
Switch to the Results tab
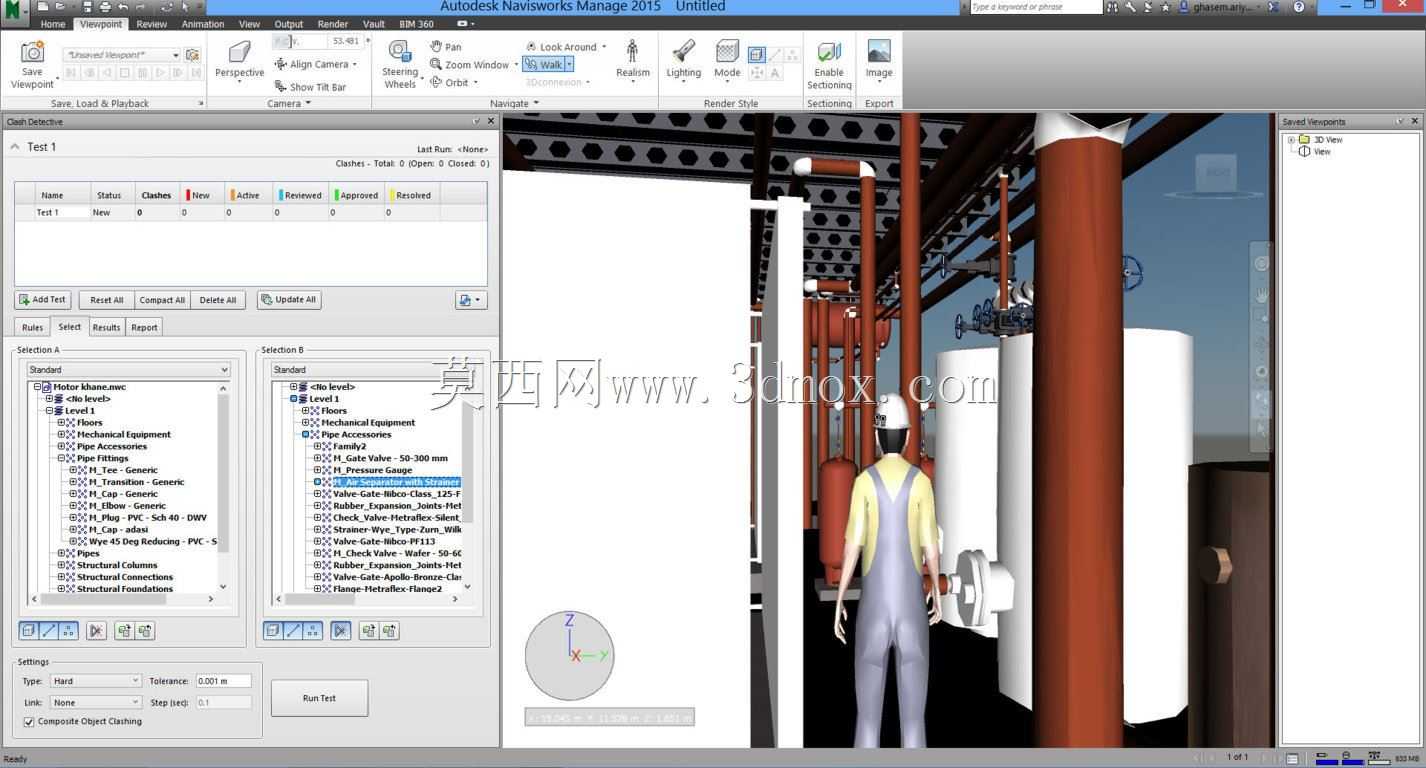pyautogui.click(x=106, y=327)
